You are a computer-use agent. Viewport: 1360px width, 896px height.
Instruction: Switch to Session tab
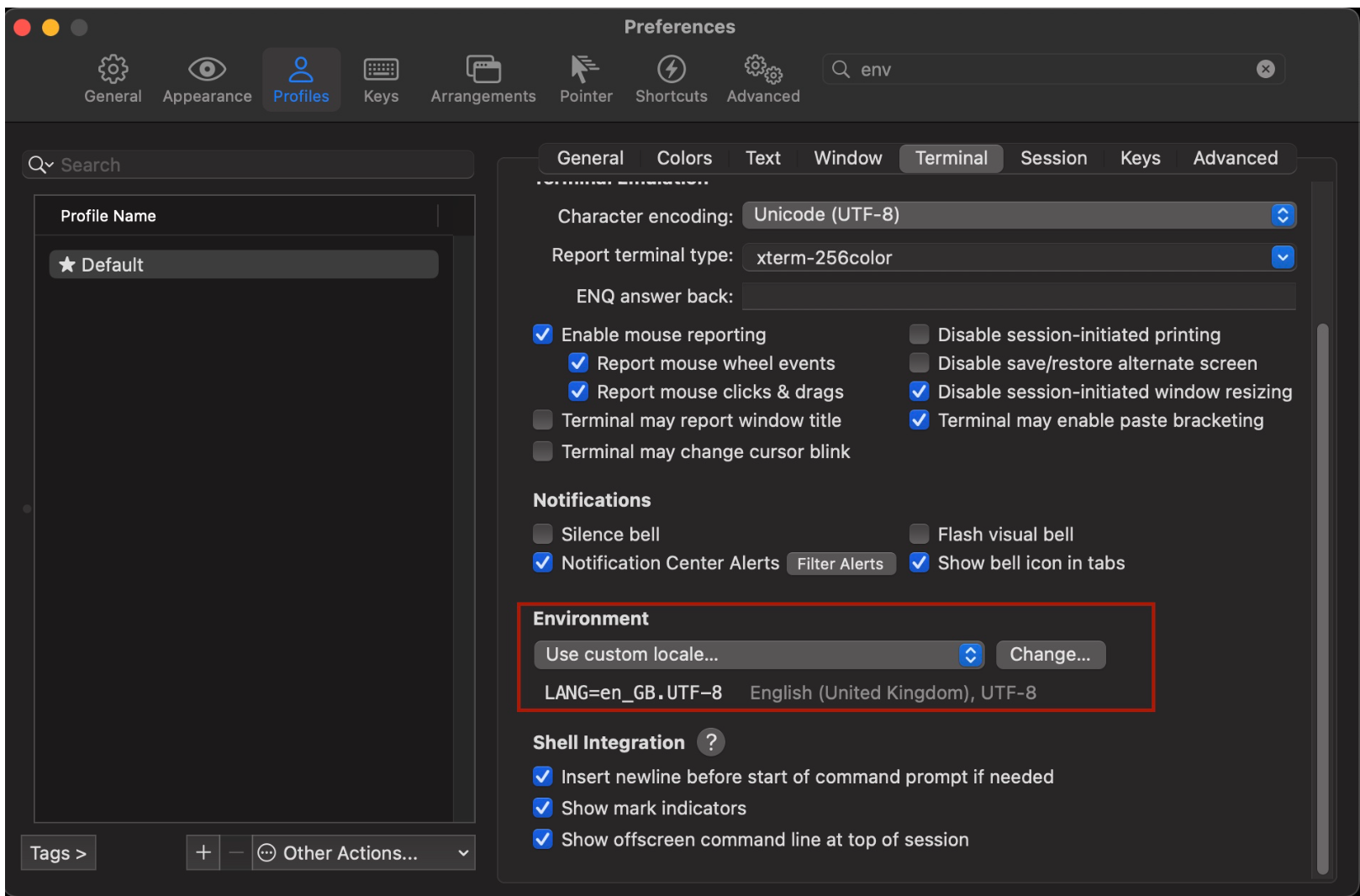click(1053, 158)
